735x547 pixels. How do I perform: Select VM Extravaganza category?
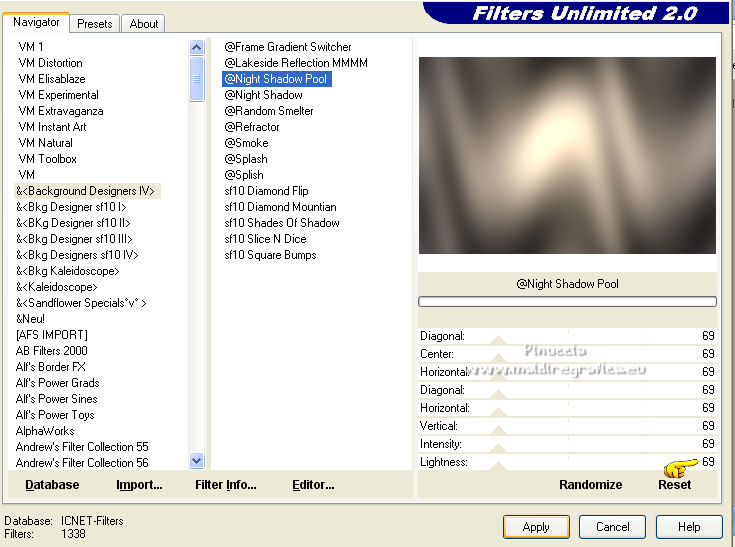pos(61,111)
